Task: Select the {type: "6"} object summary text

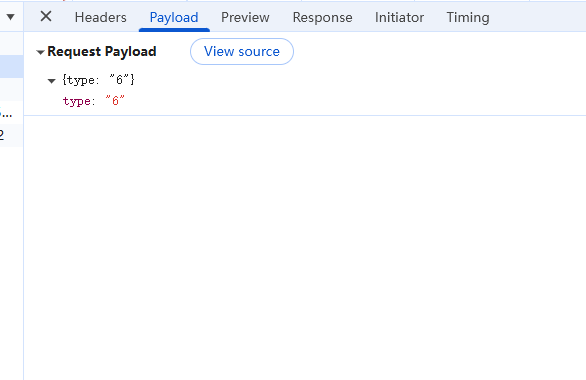Action: pyautogui.click(x=98, y=80)
